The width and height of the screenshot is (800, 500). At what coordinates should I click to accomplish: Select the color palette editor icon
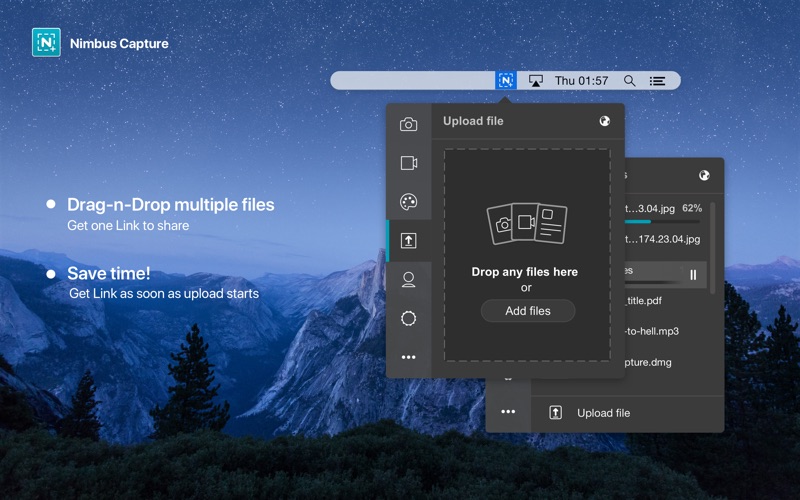[408, 202]
